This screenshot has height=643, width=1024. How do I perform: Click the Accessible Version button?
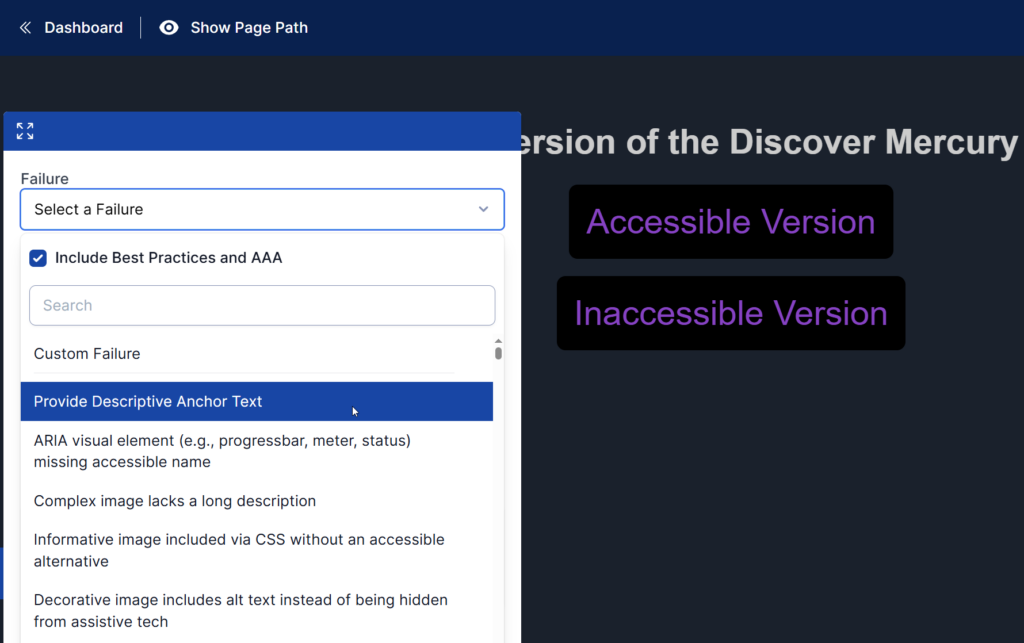pos(730,221)
